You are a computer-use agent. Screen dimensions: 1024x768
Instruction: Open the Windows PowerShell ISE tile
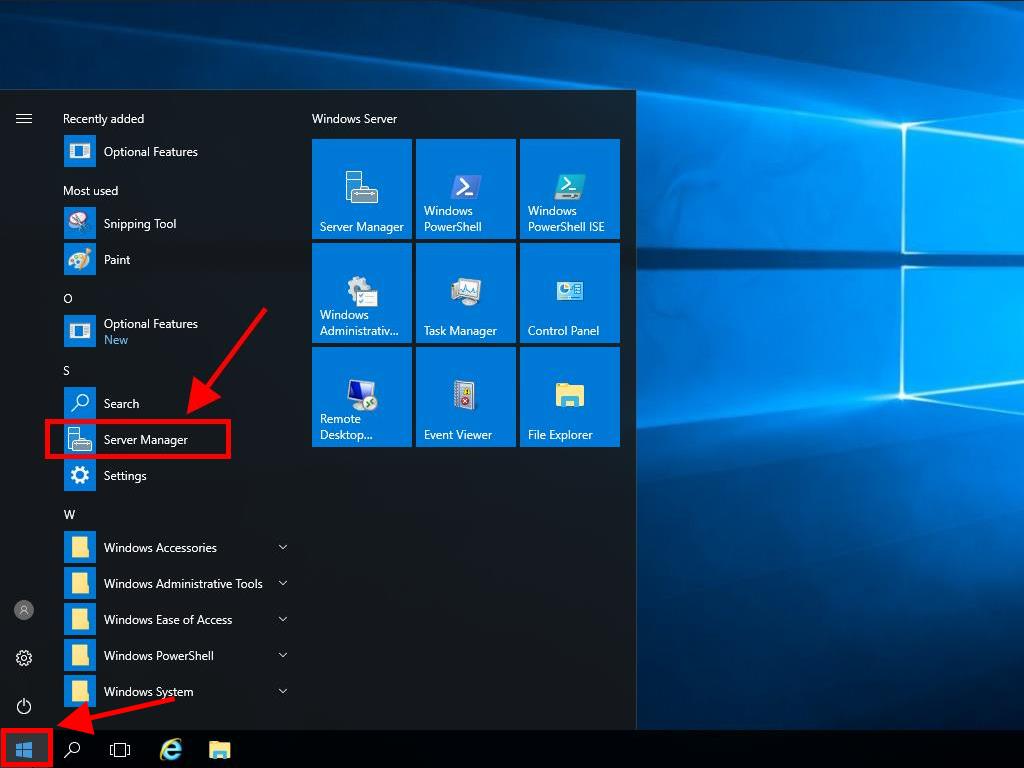click(x=569, y=189)
